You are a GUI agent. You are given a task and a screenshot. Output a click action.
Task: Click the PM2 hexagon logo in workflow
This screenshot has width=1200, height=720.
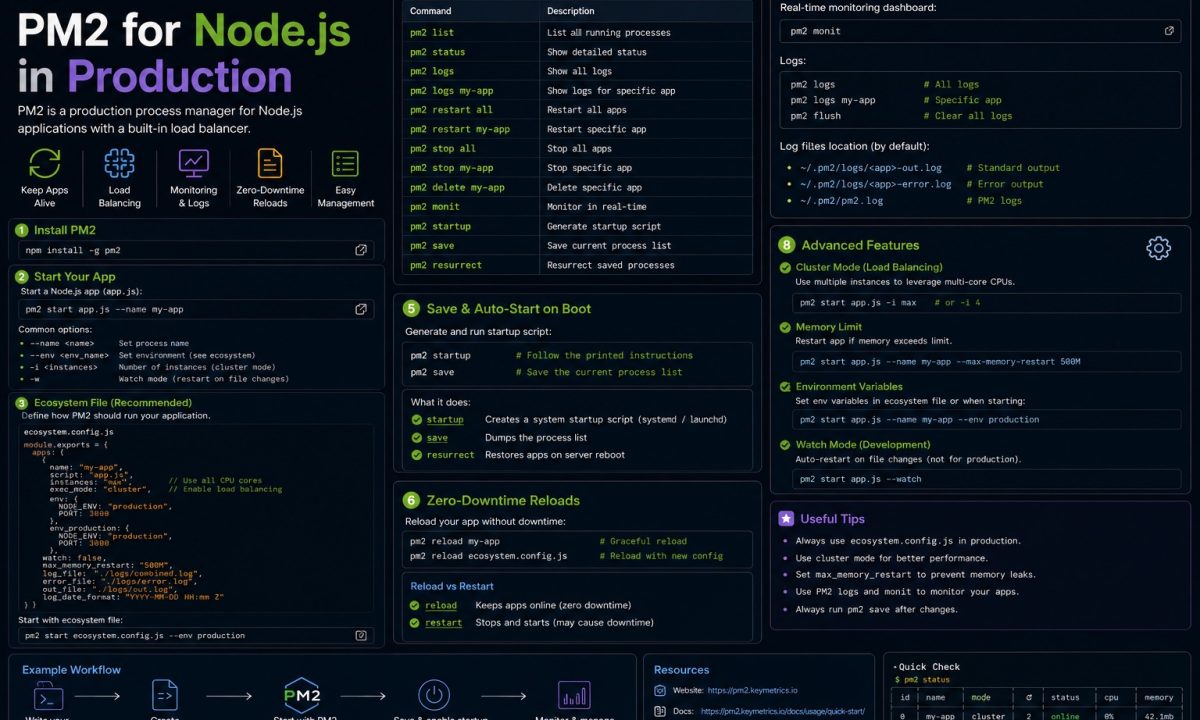click(302, 697)
